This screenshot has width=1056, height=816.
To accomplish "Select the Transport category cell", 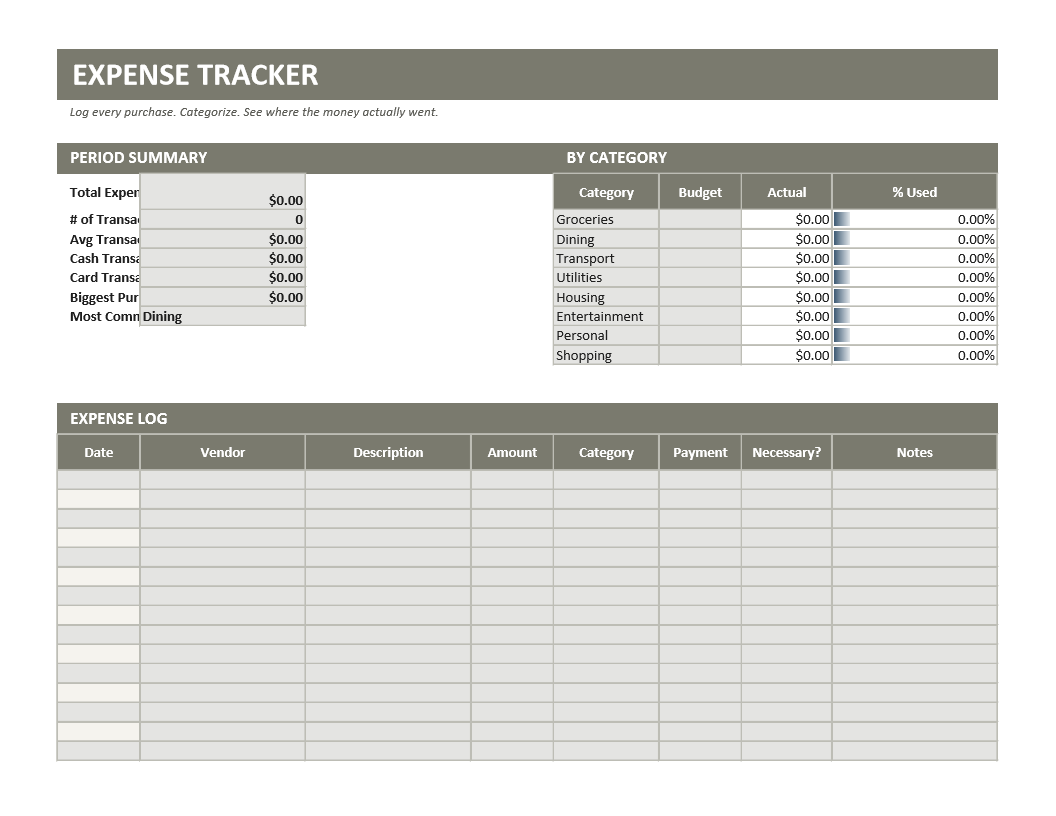I will pyautogui.click(x=606, y=259).
